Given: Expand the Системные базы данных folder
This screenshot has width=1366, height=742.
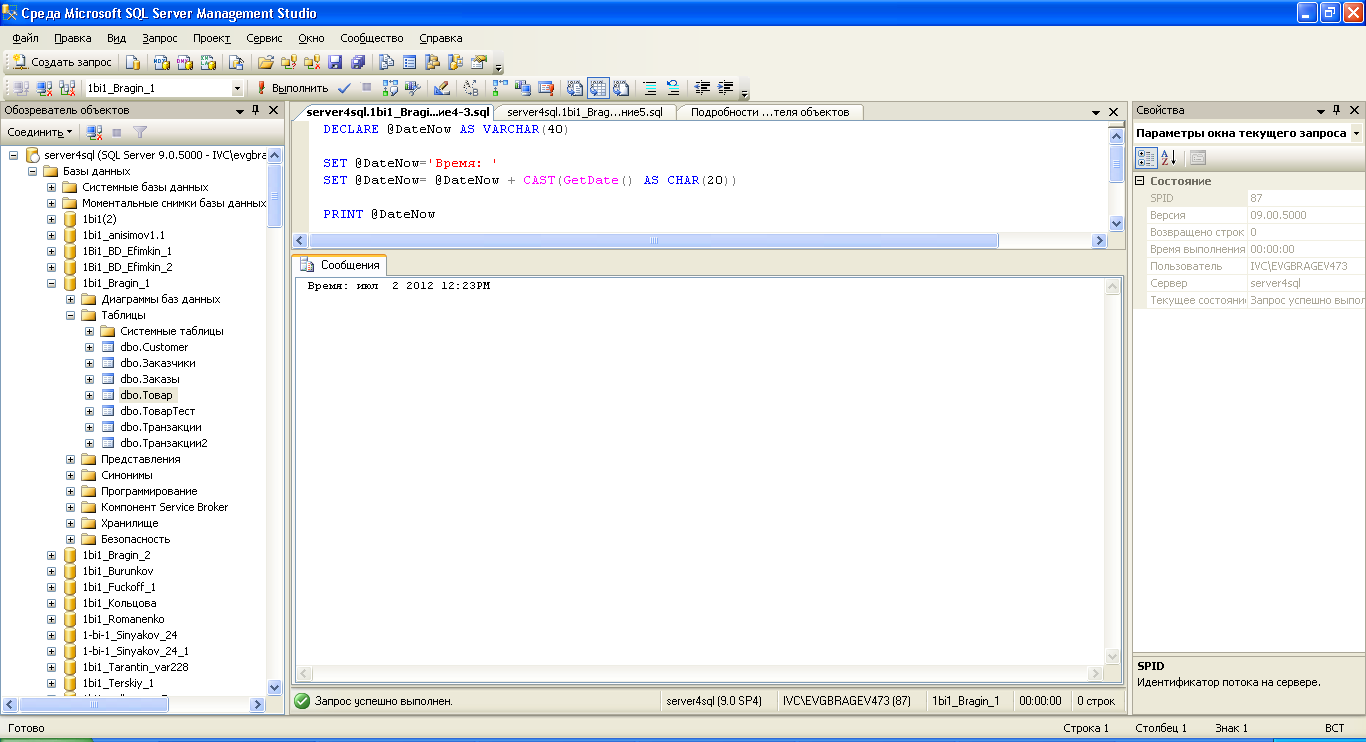Looking at the screenshot, I should (x=52, y=187).
